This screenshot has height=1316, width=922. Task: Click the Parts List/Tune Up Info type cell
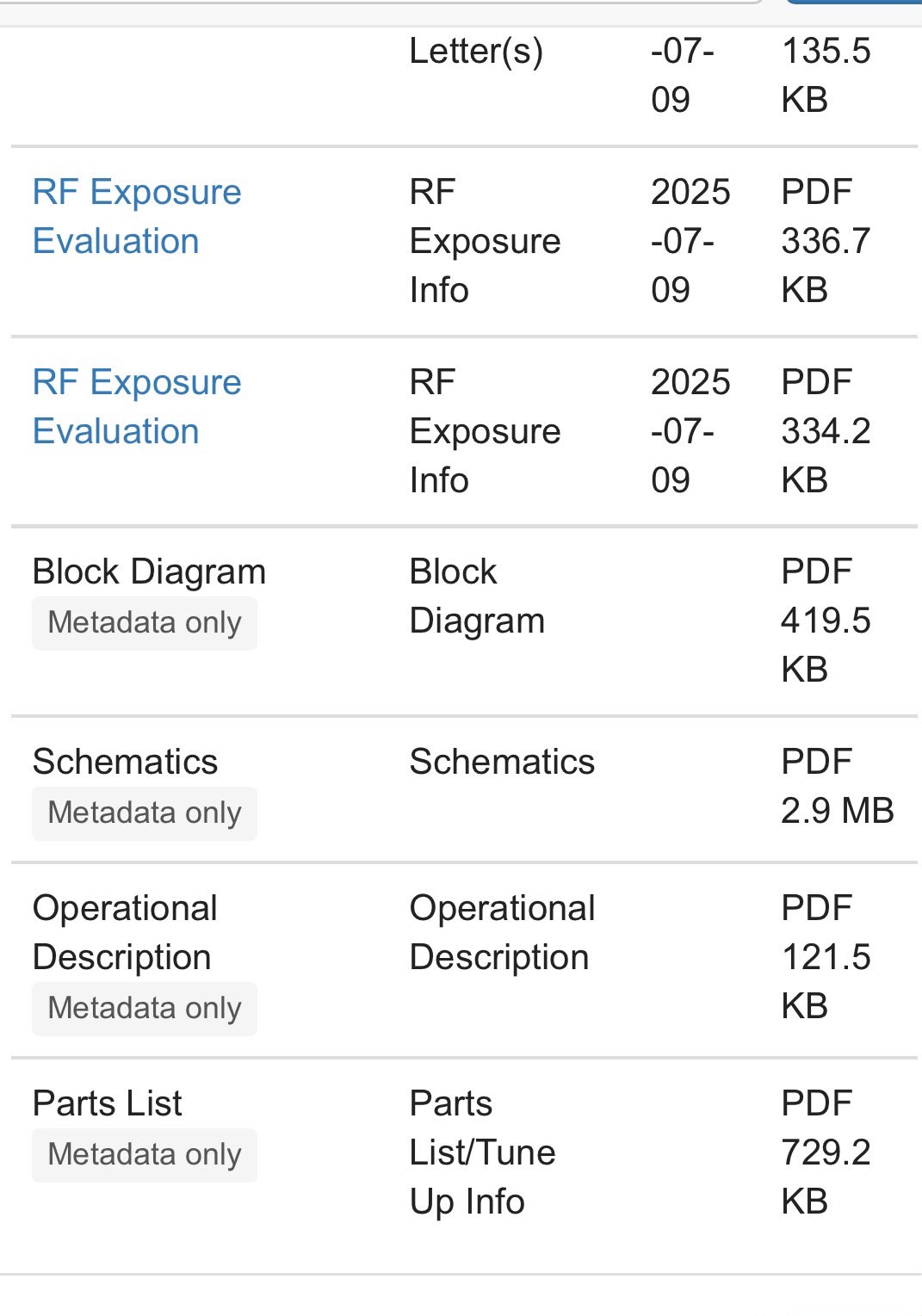point(482,1152)
